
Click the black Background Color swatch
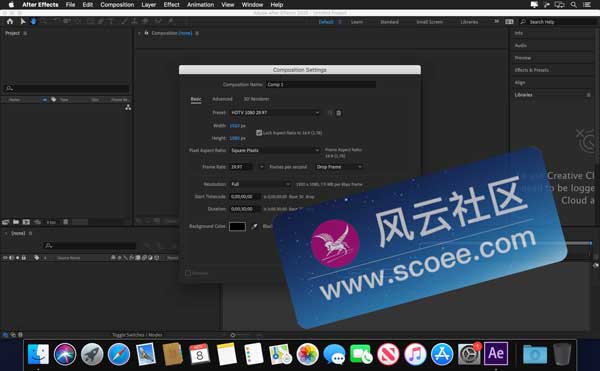click(x=237, y=226)
